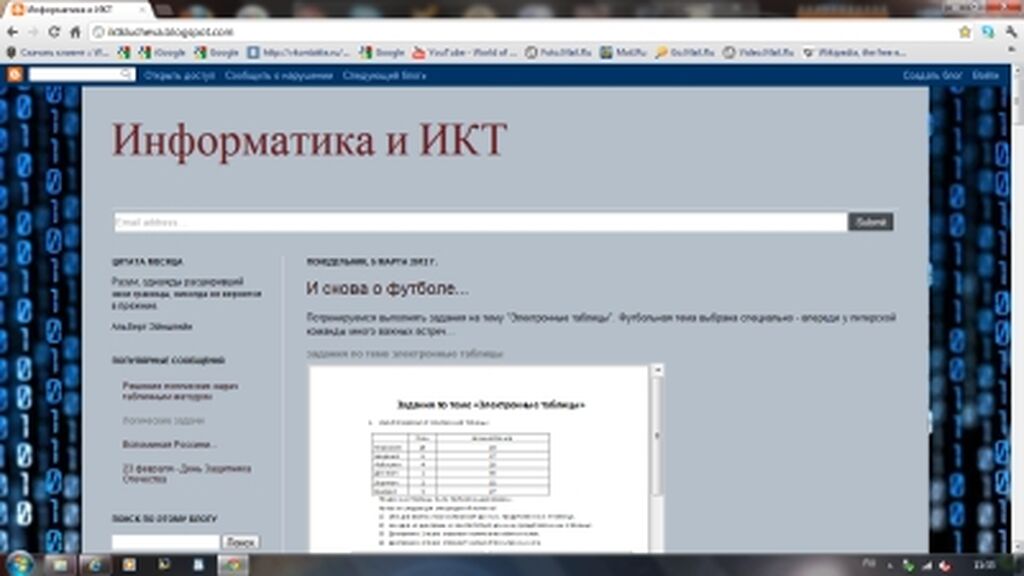Open the Wikipedia bookmark in bookmarks bar
The height and width of the screenshot is (576, 1024).
(855, 52)
